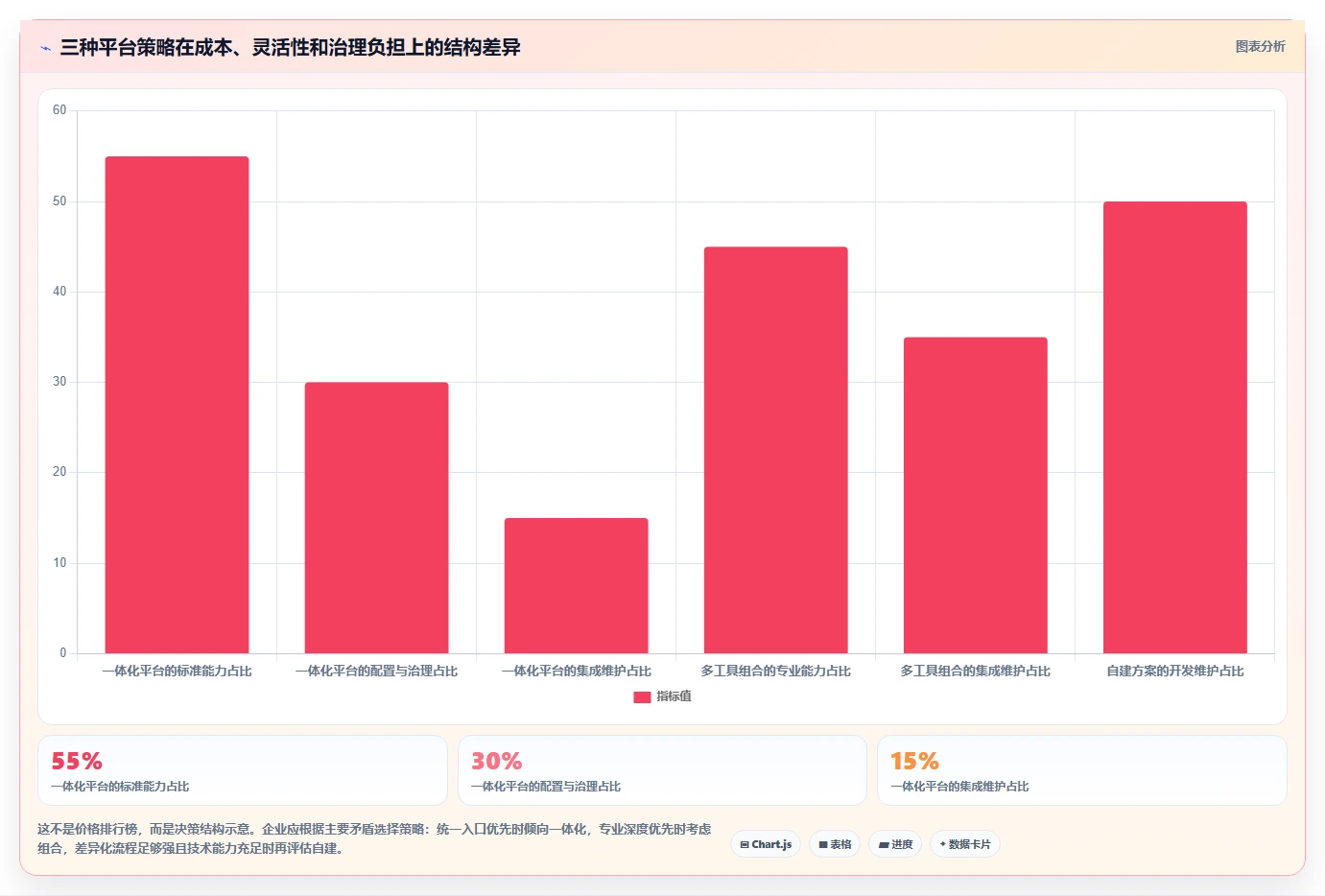Click the chart title 三种平台策略 heading
1325x896 pixels.
coord(290,47)
